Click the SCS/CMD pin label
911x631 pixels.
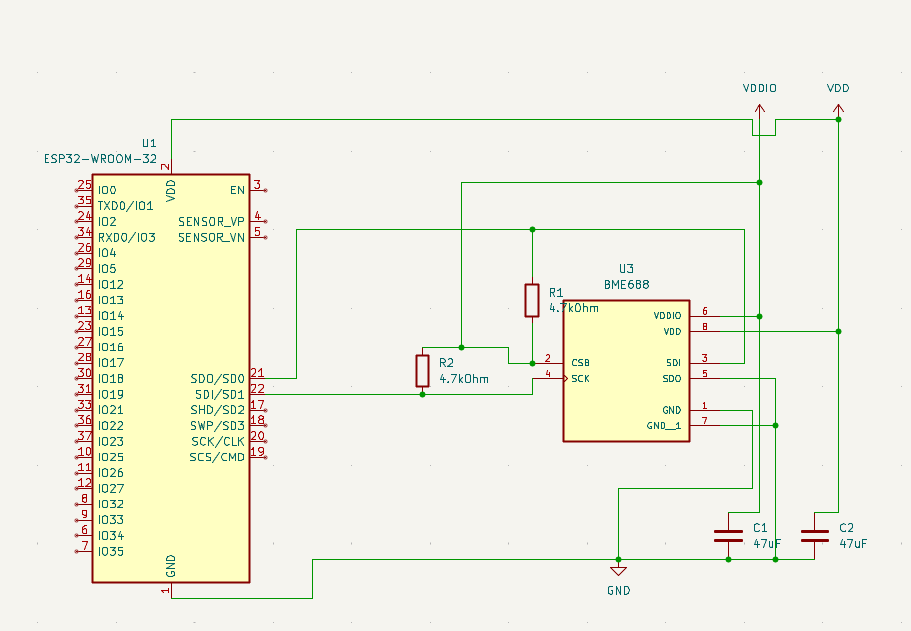pyautogui.click(x=217, y=457)
